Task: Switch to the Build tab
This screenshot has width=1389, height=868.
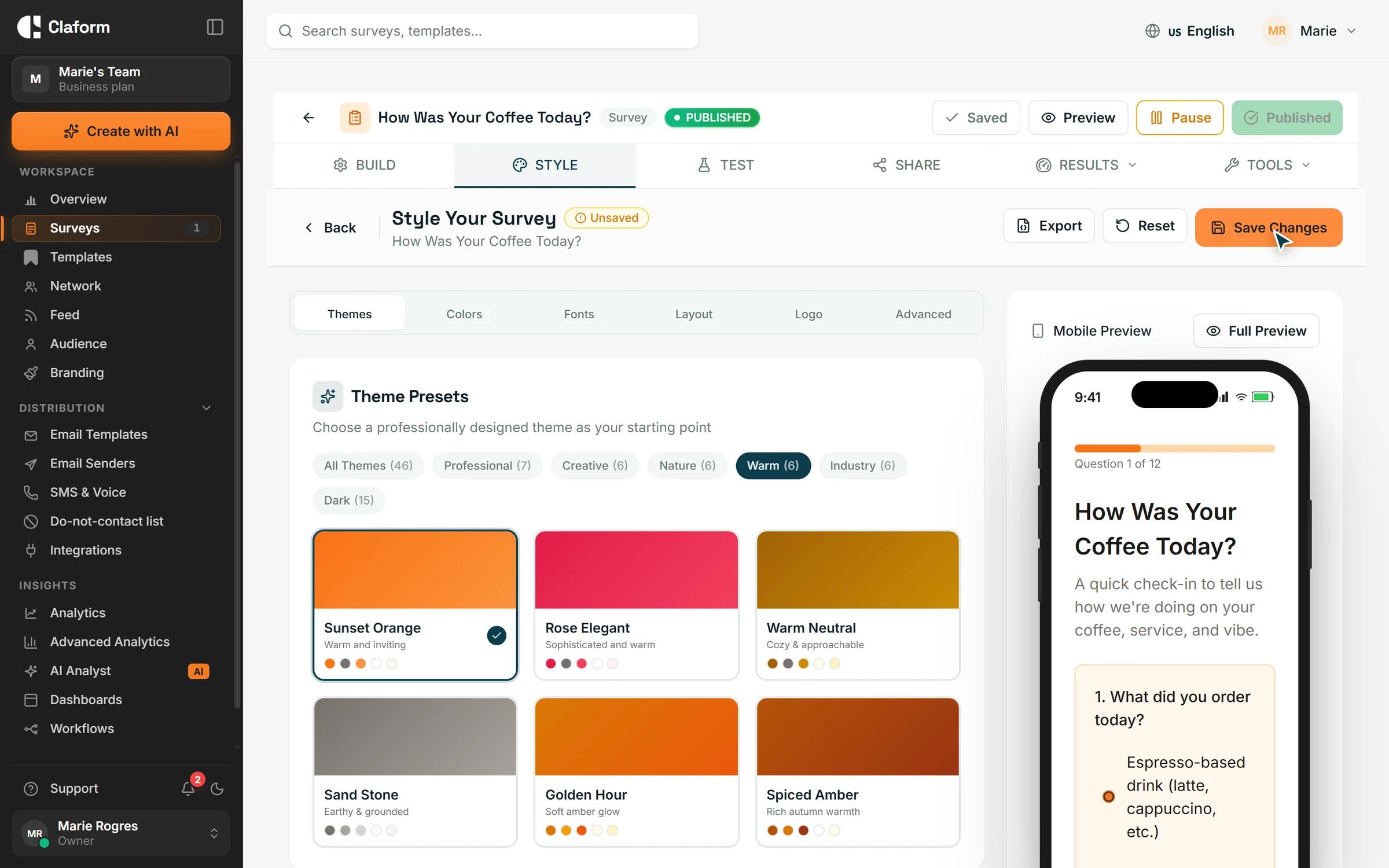Action: [364, 165]
